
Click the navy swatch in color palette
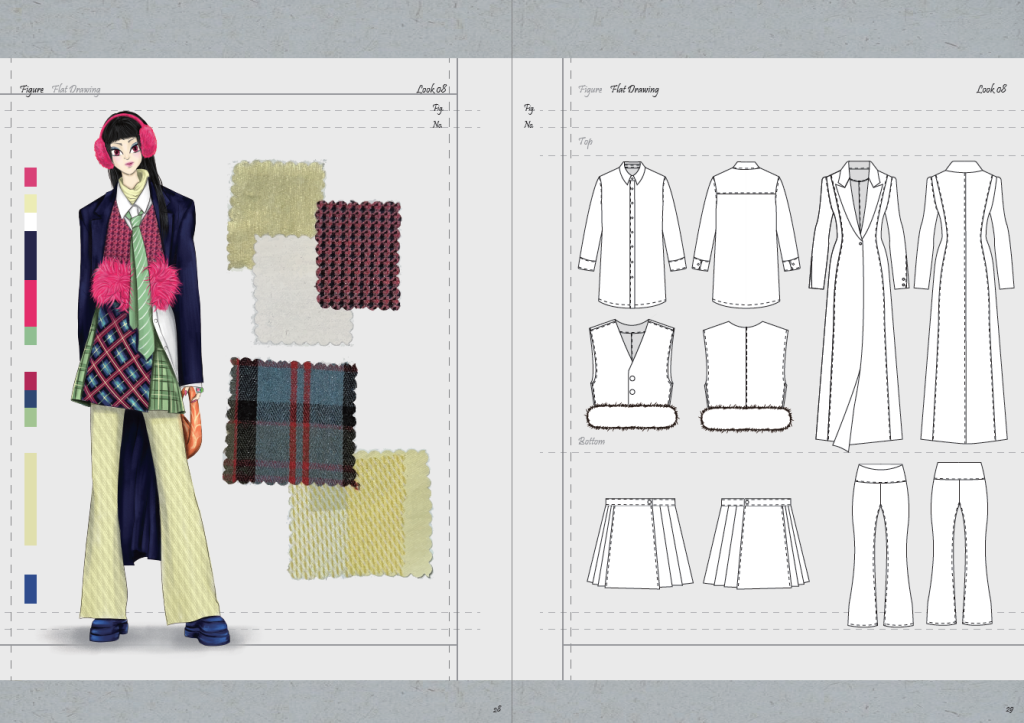(x=30, y=255)
